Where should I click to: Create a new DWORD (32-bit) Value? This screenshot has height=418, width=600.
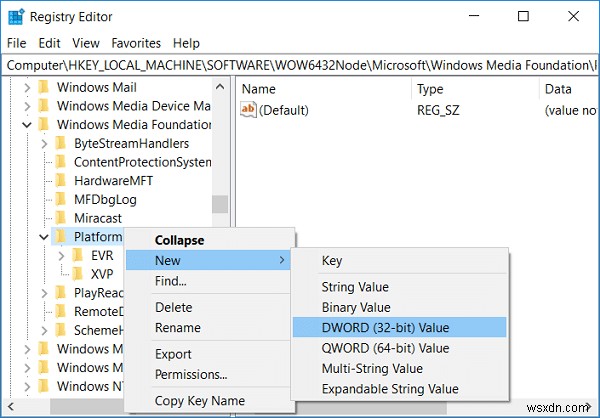[399, 328]
